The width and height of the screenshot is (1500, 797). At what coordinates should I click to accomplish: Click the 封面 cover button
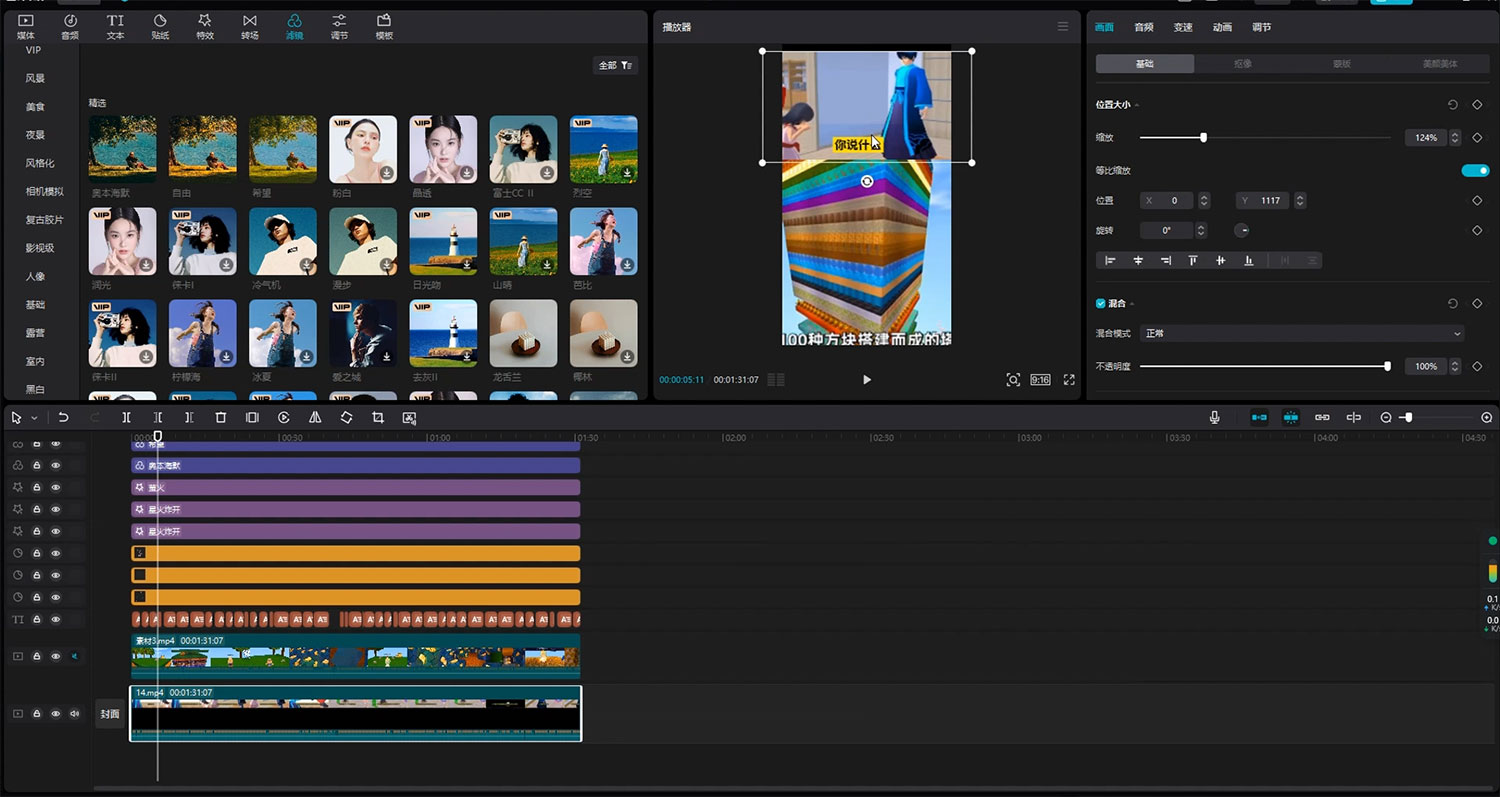(109, 714)
